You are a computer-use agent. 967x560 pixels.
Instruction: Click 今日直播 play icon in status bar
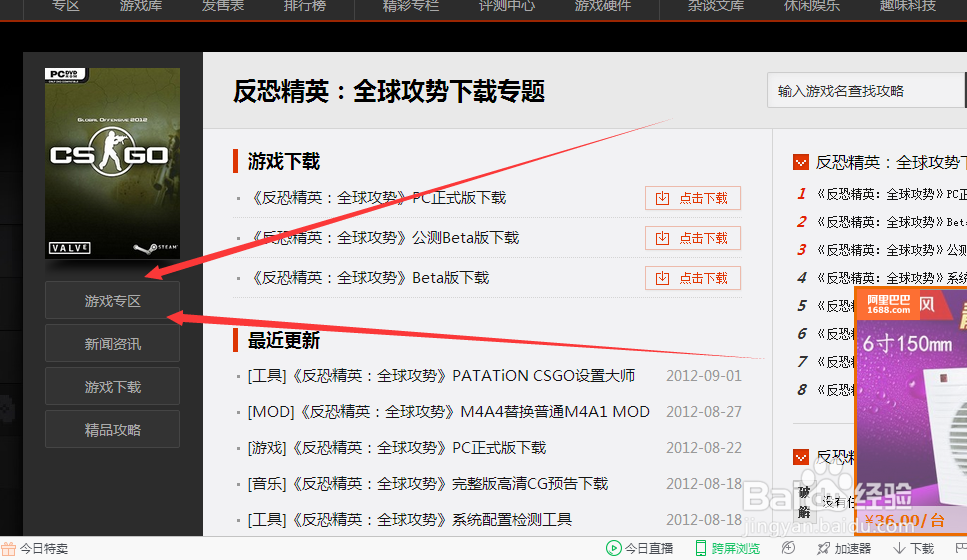click(x=614, y=548)
